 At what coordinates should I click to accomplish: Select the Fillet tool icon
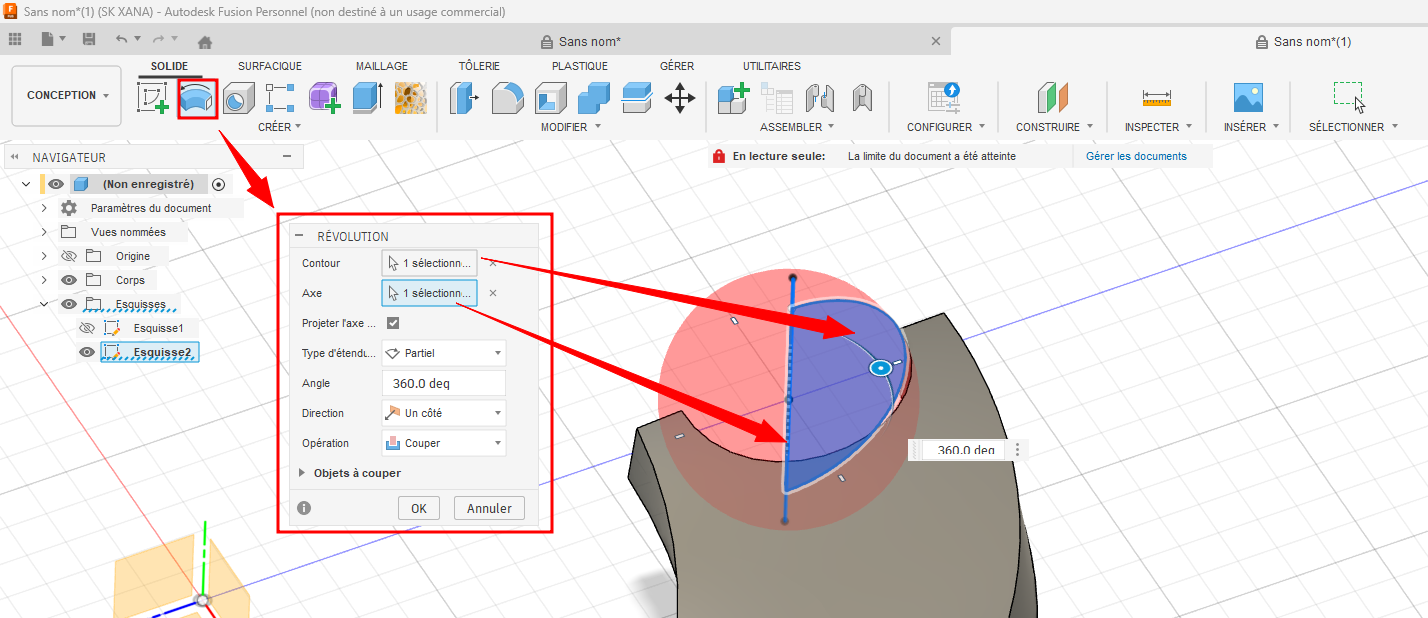508,98
